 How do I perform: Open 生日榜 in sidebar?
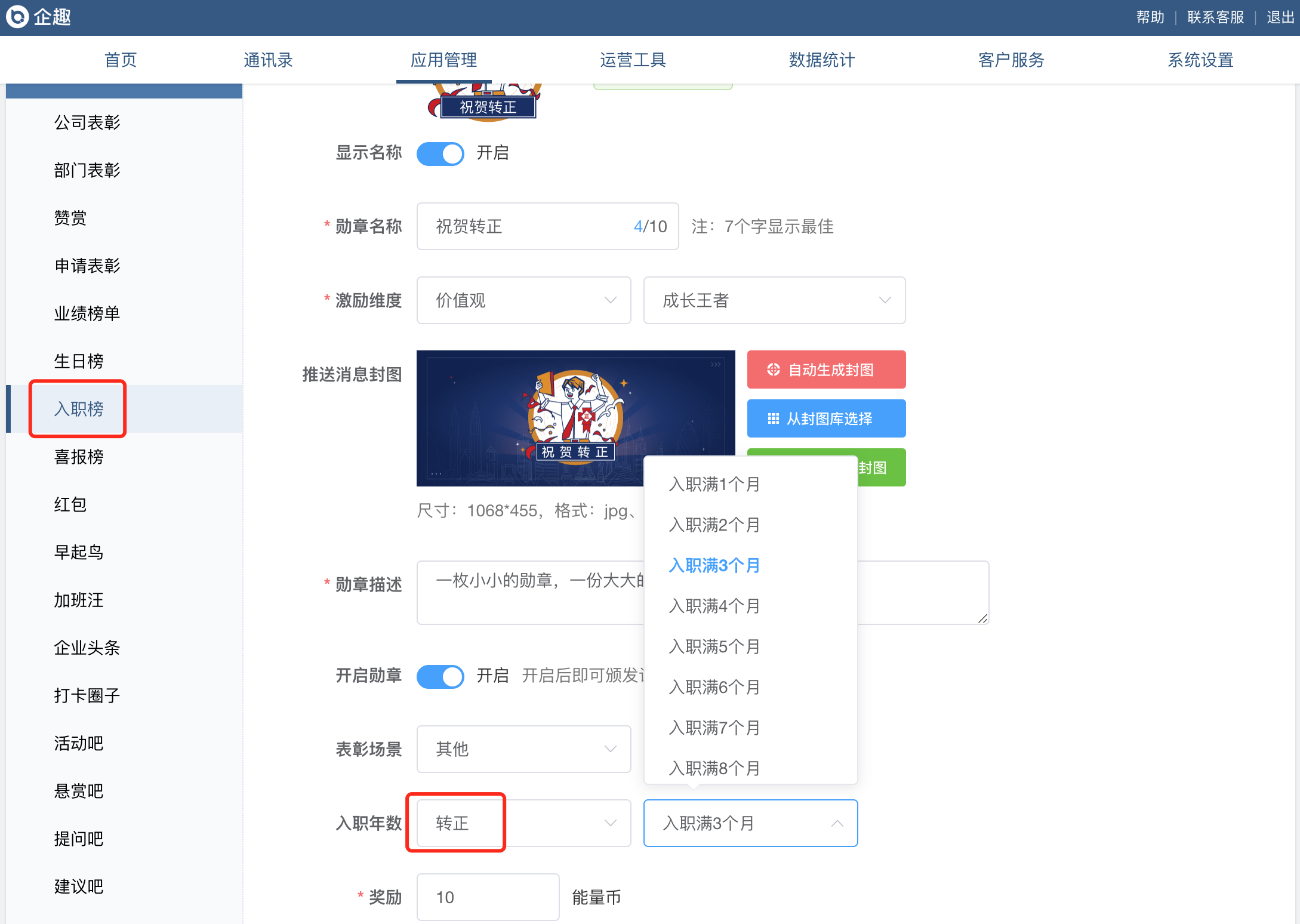point(124,361)
